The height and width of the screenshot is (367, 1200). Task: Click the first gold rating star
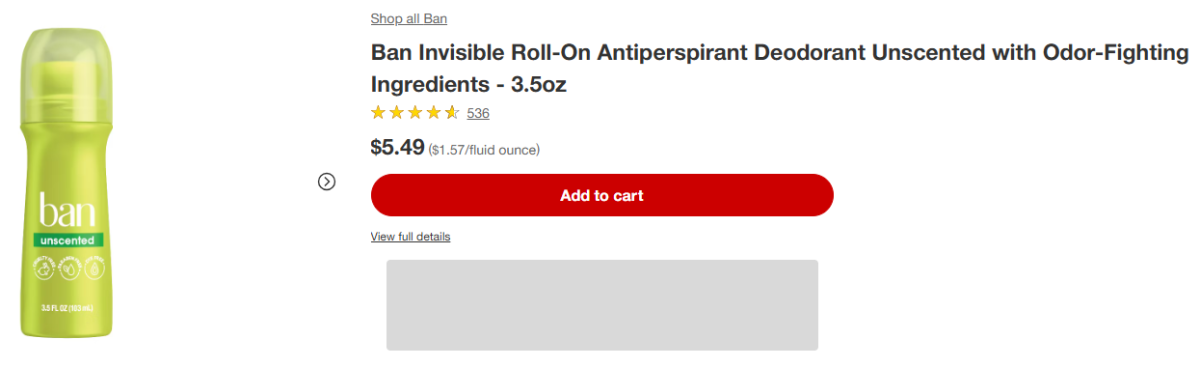379,112
